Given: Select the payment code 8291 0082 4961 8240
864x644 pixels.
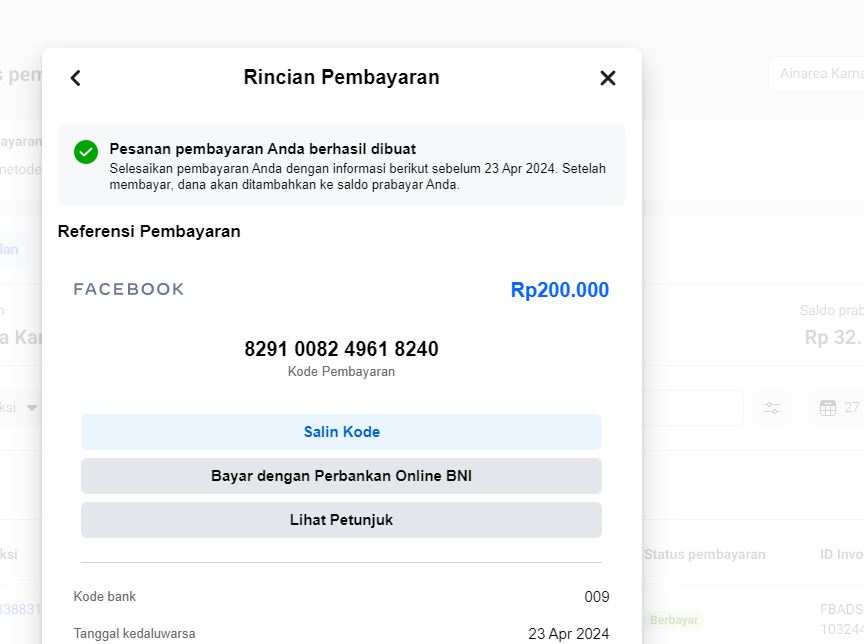Looking at the screenshot, I should click(x=341, y=350).
